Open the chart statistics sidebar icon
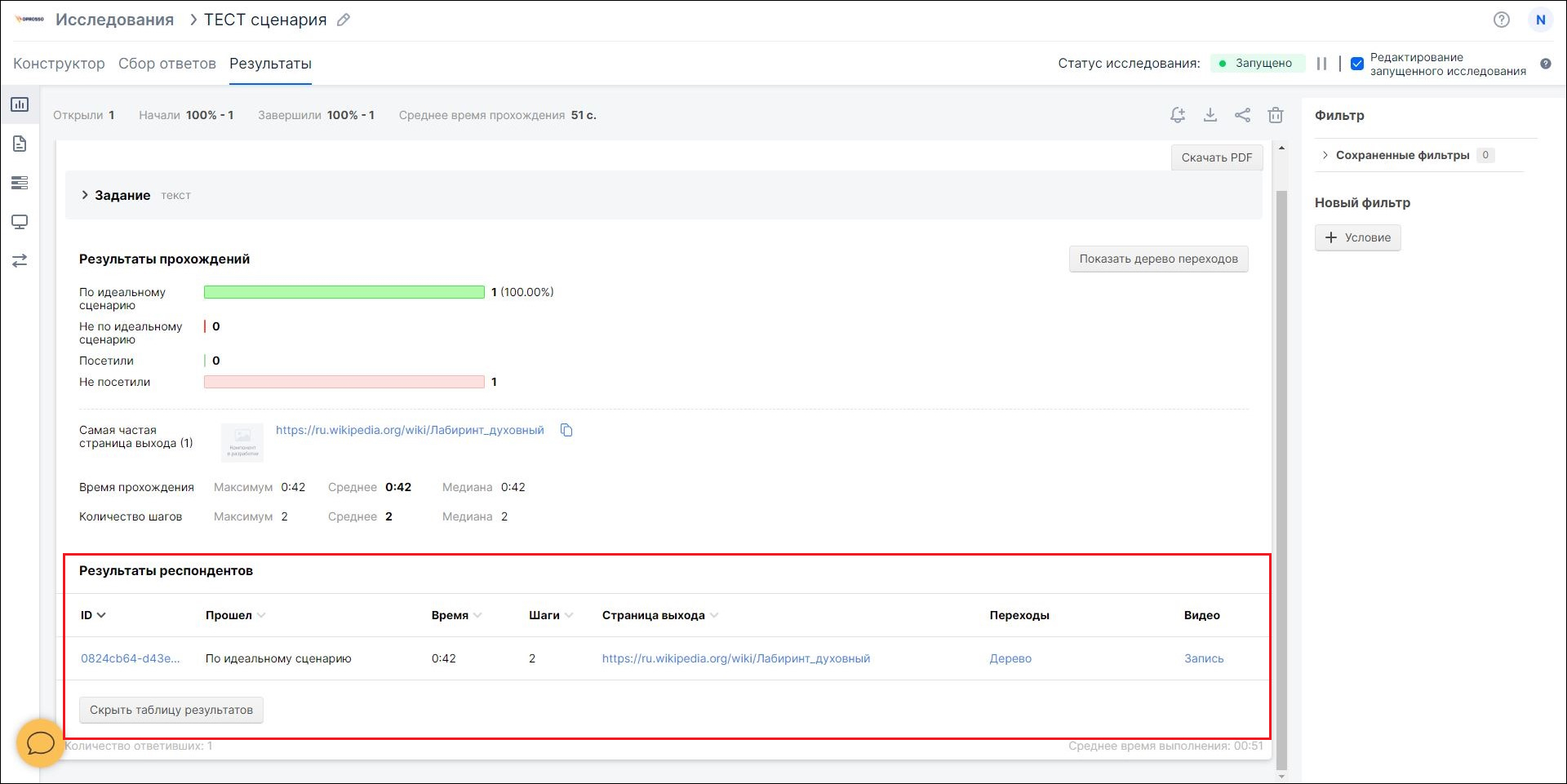The width and height of the screenshot is (1567, 784). click(20, 104)
